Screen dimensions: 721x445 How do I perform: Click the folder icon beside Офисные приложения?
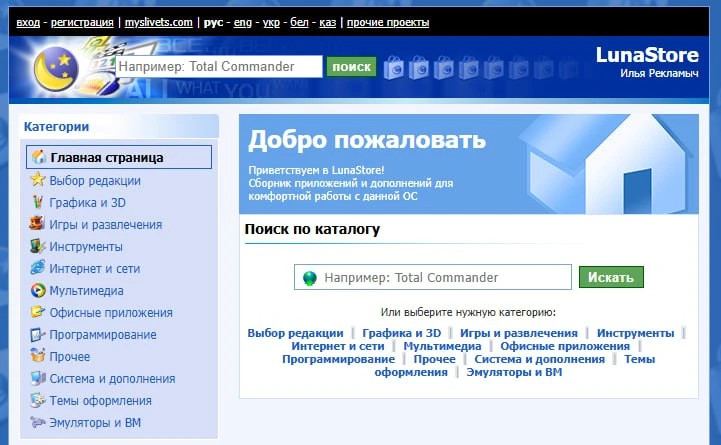[x=37, y=312]
